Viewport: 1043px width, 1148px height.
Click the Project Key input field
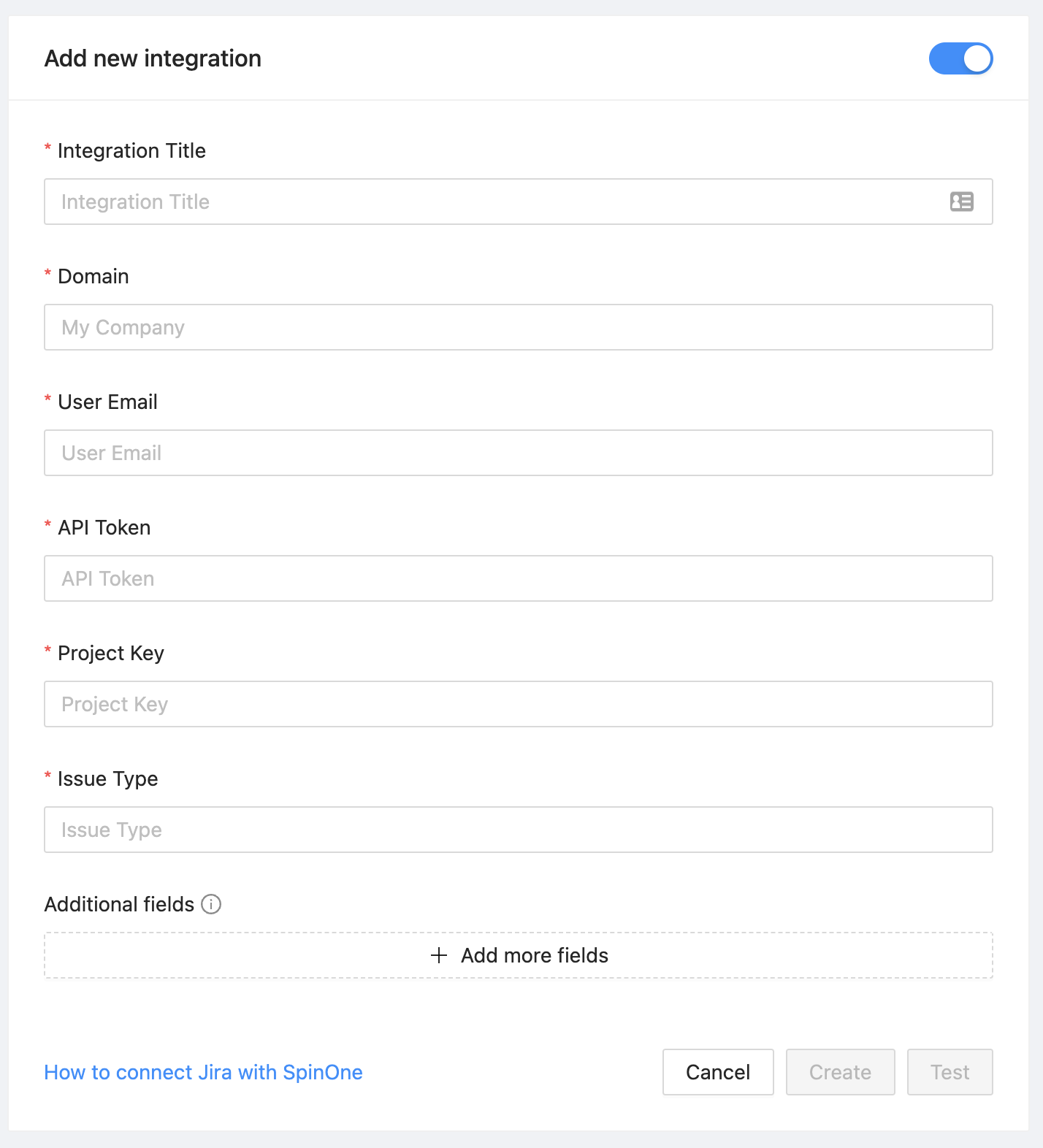tap(518, 704)
